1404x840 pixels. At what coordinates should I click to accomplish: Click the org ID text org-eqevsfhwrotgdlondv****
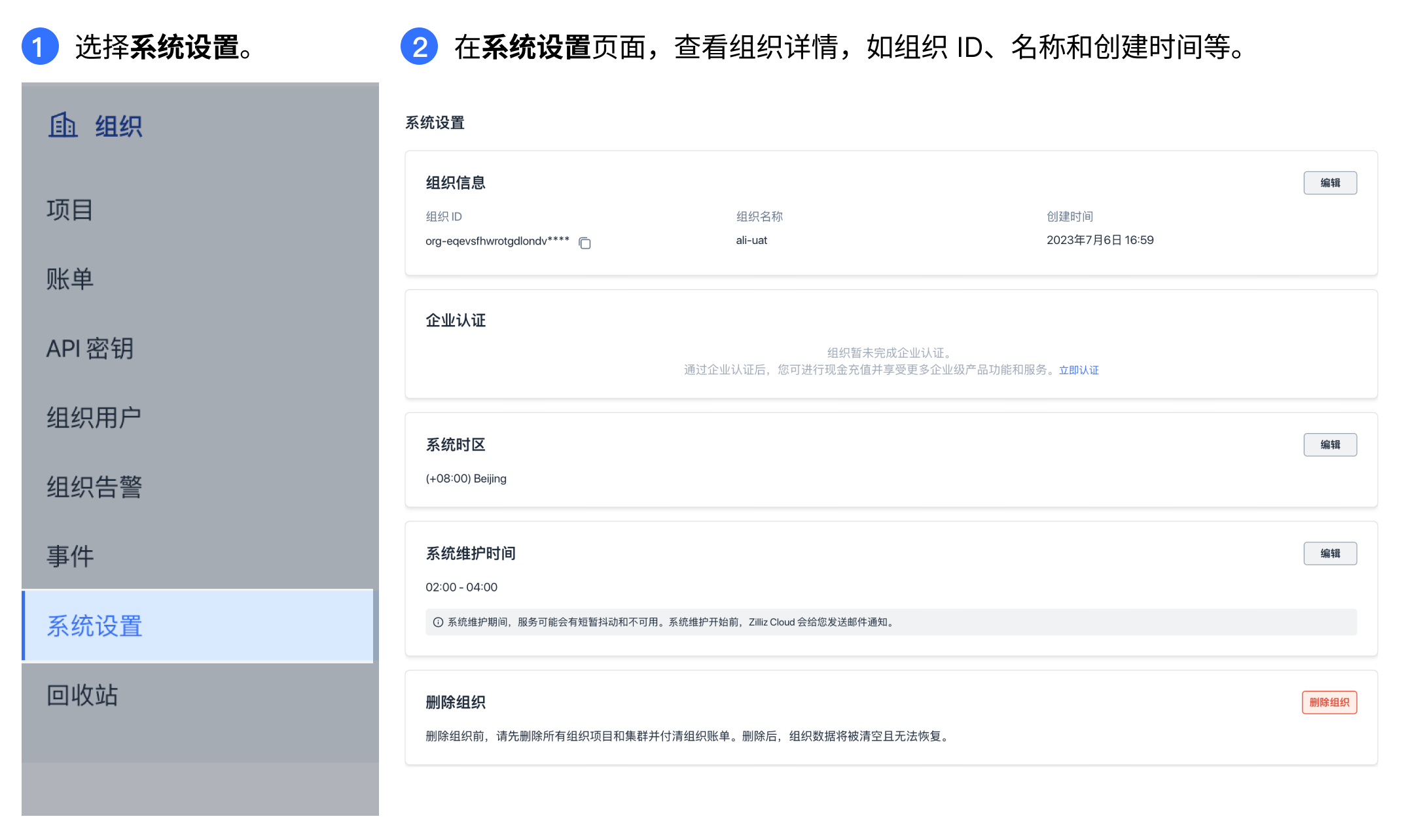497,241
